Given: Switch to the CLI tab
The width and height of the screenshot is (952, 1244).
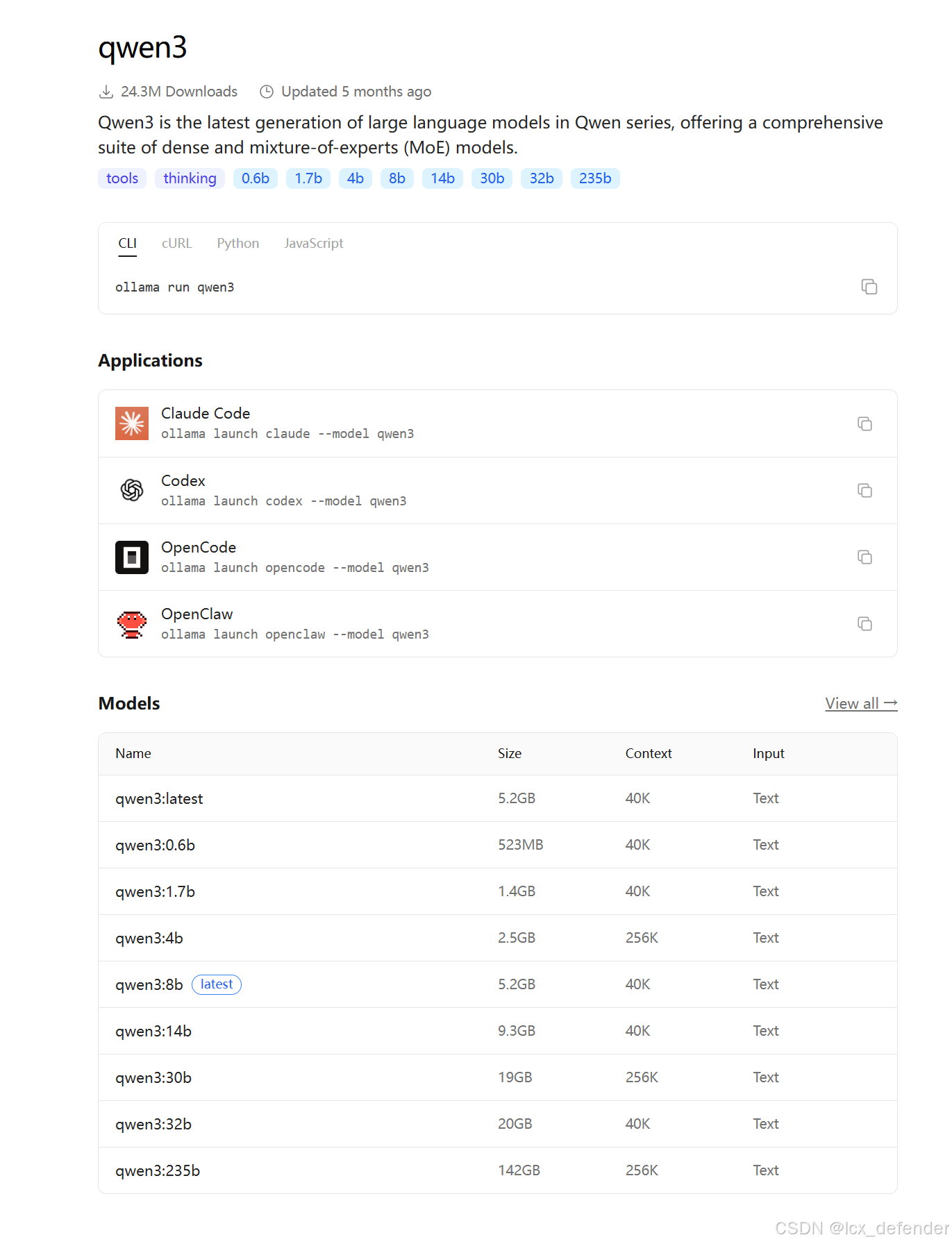Looking at the screenshot, I should [x=127, y=244].
